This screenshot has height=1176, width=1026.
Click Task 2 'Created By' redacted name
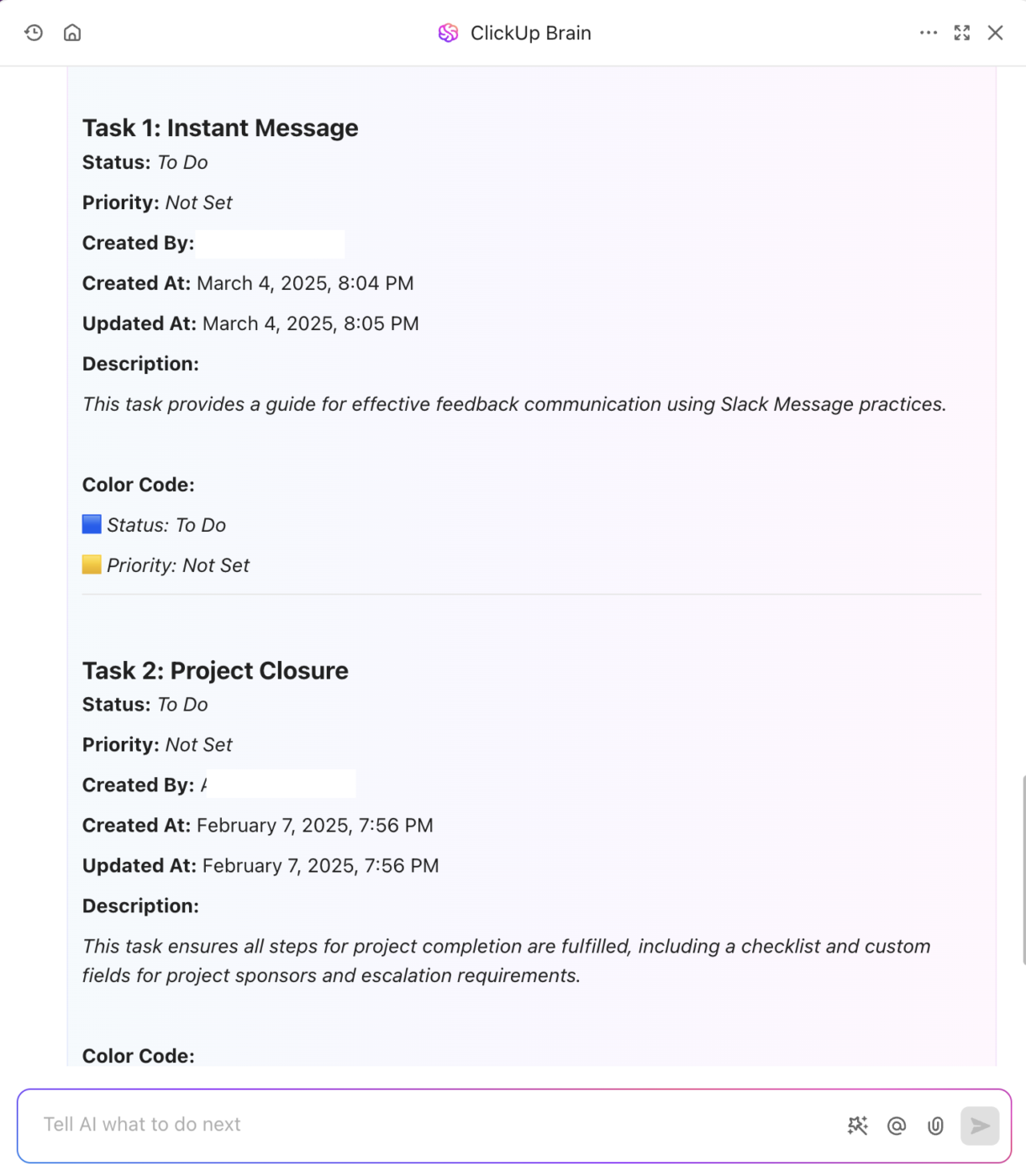click(x=280, y=785)
